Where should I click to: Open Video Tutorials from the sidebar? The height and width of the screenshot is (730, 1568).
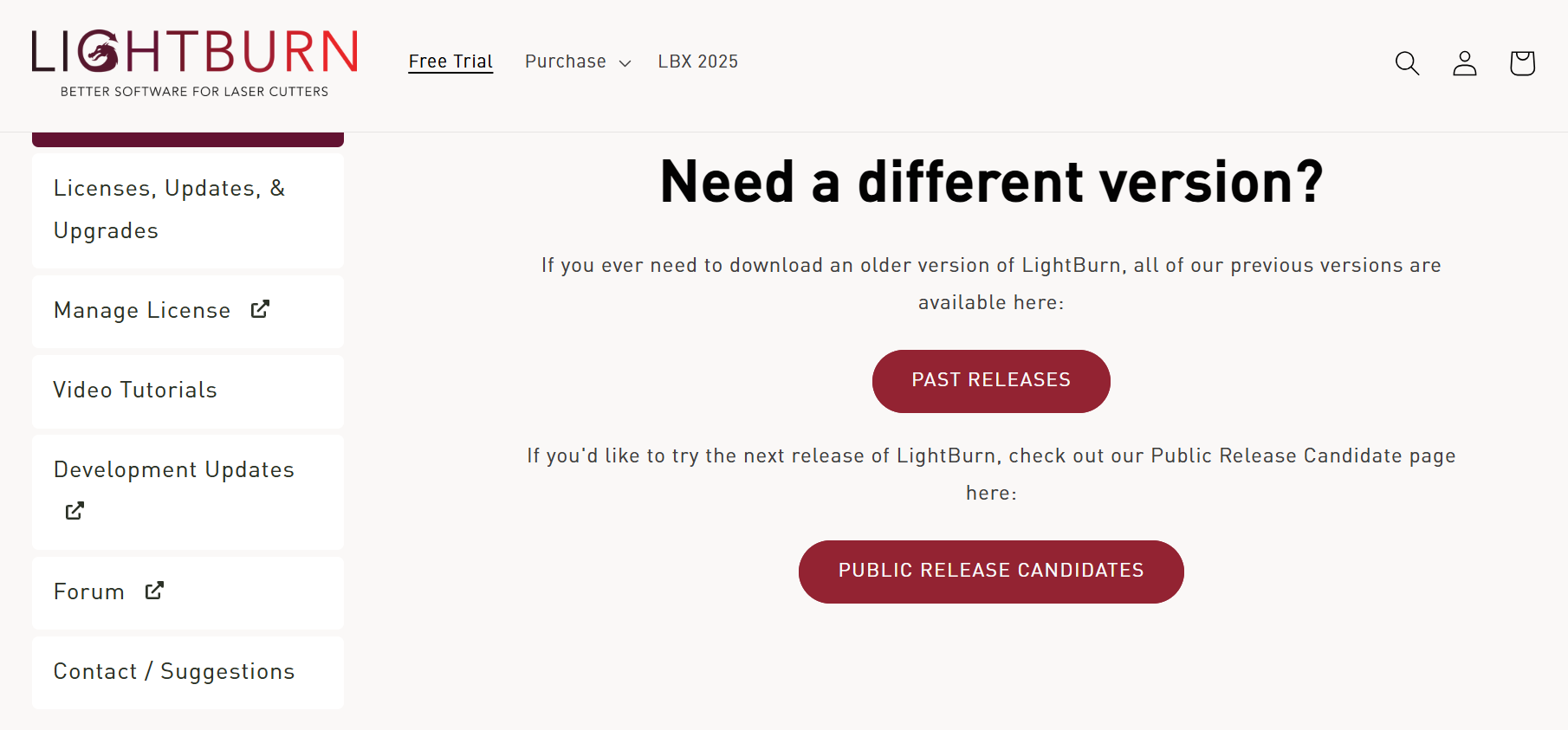pos(135,390)
